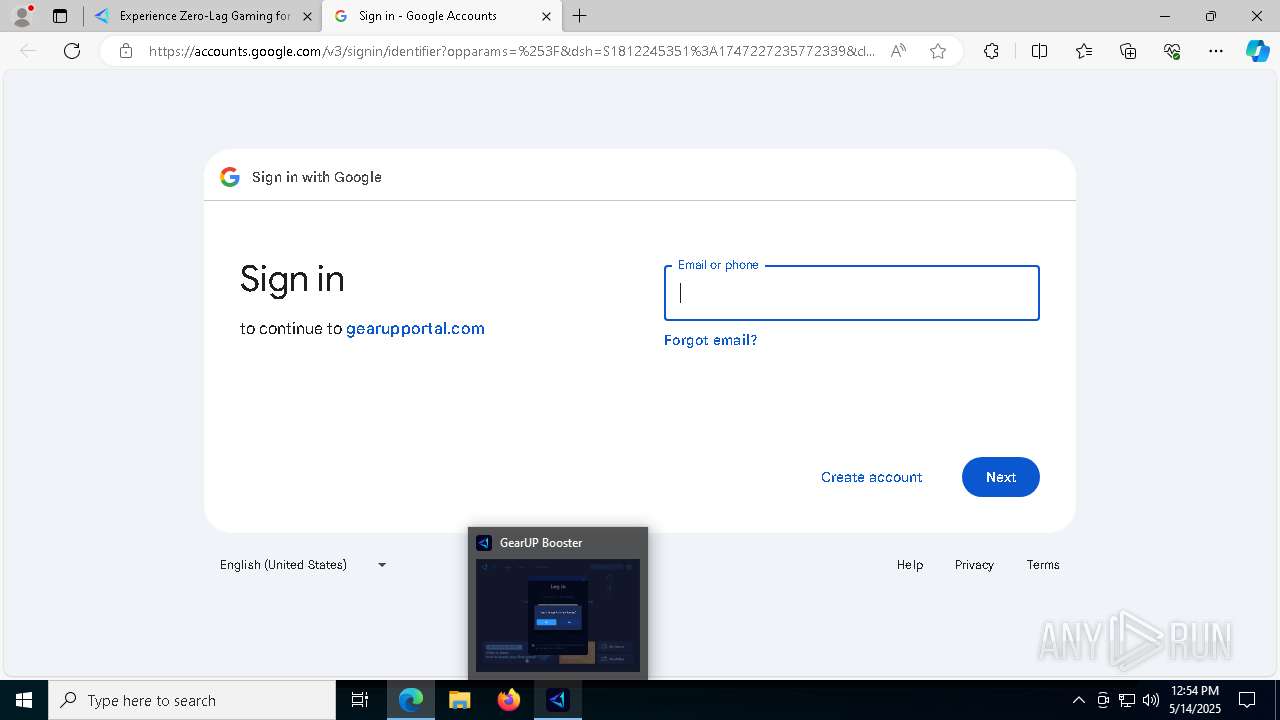Open the clock and date panel
Screen dimensions: 1280x720
click(1195, 700)
